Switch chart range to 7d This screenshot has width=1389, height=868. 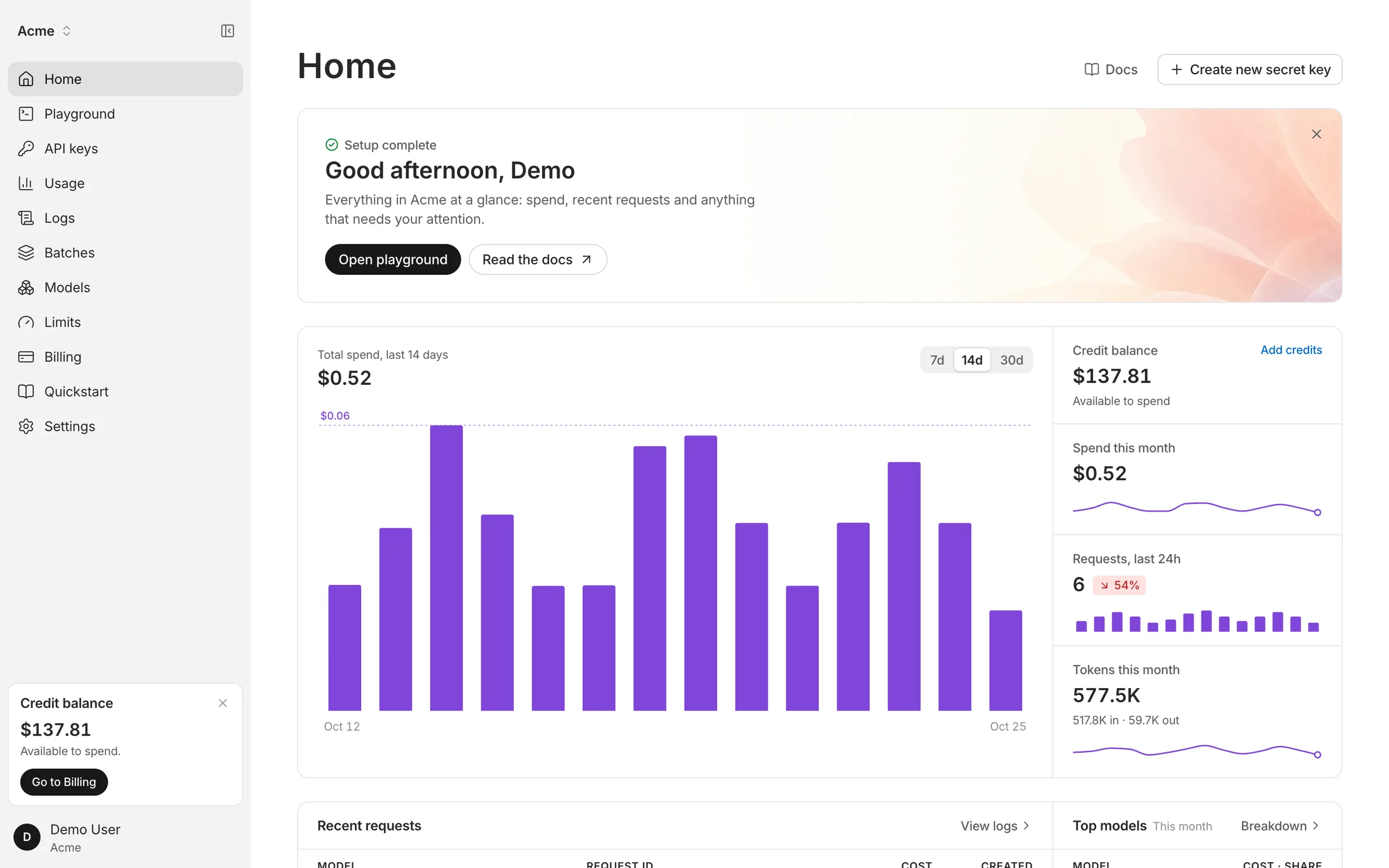click(x=937, y=360)
